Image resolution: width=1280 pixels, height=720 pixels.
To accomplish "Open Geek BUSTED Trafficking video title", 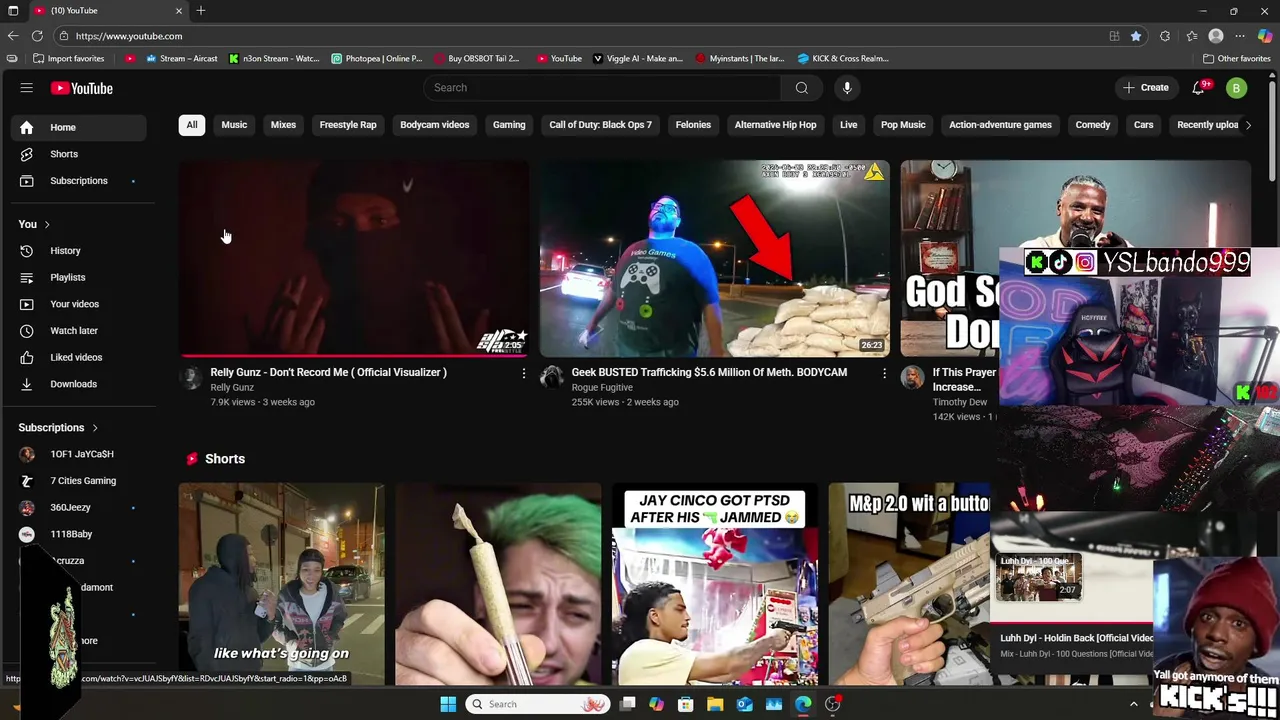I will pyautogui.click(x=709, y=372).
